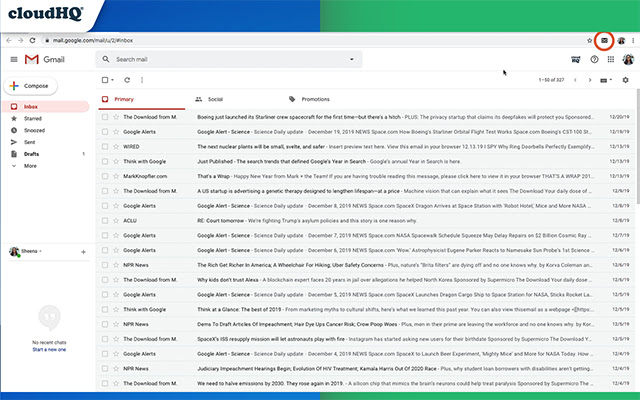Viewport: 640px width, 400px height.
Task: Open Gmail settings gear
Action: coord(625,80)
